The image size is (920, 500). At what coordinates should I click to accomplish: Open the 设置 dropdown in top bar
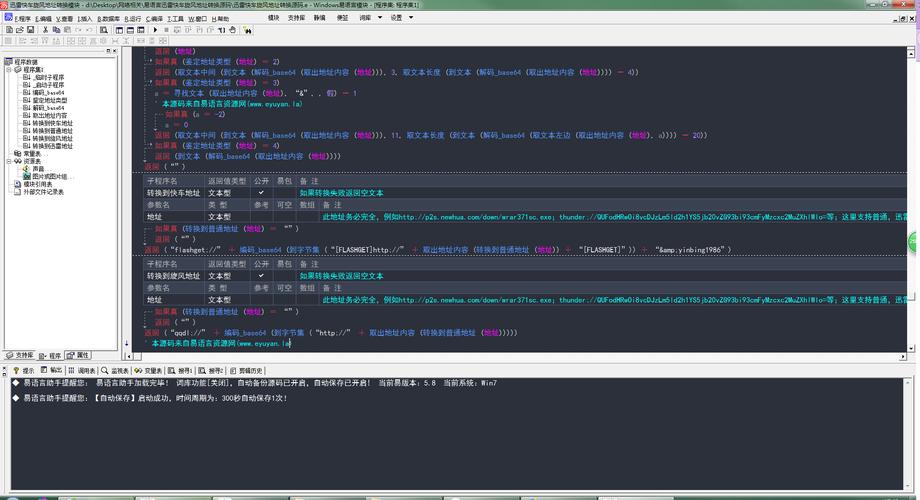point(400,18)
